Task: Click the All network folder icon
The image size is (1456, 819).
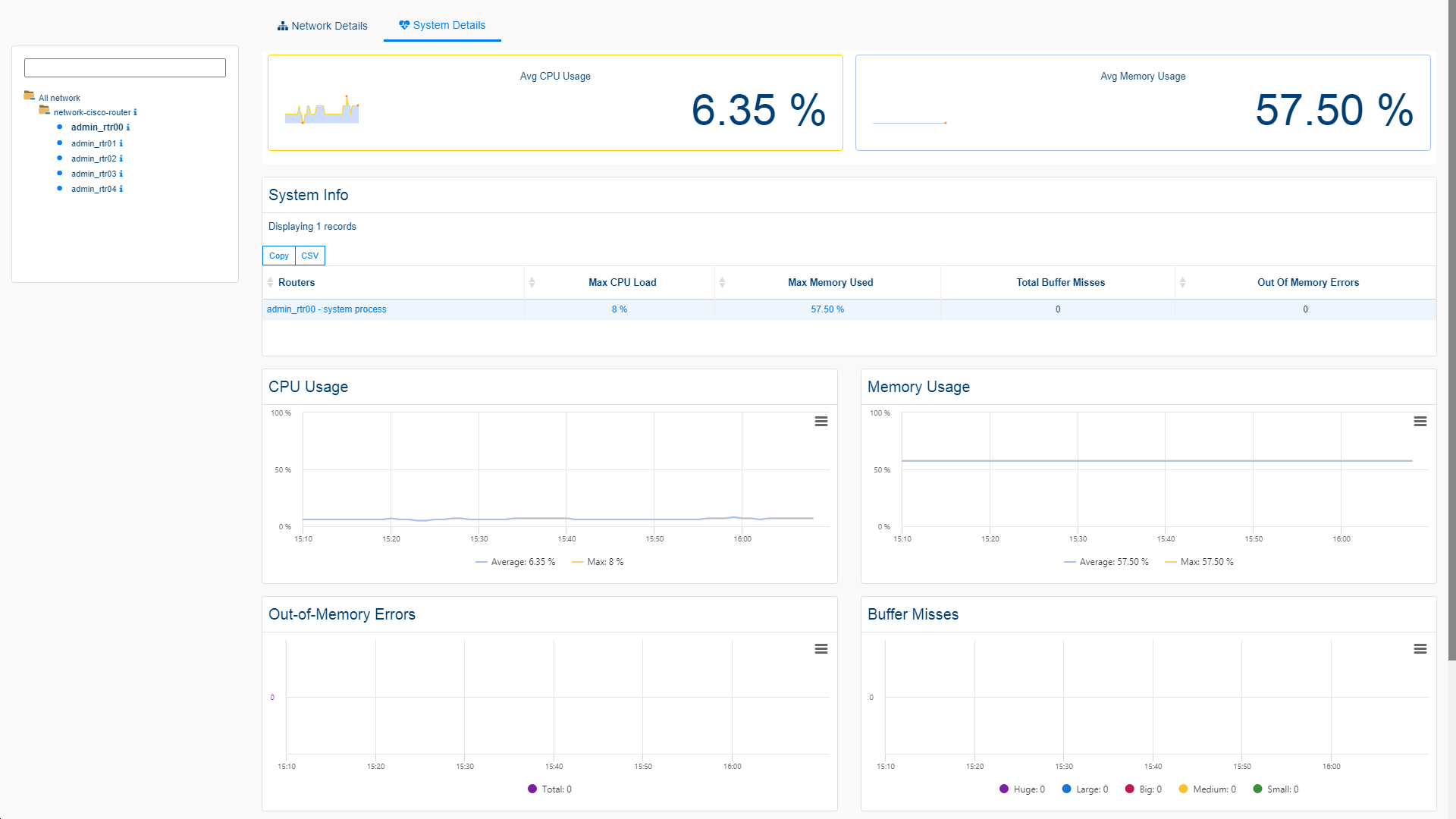Action: [29, 96]
